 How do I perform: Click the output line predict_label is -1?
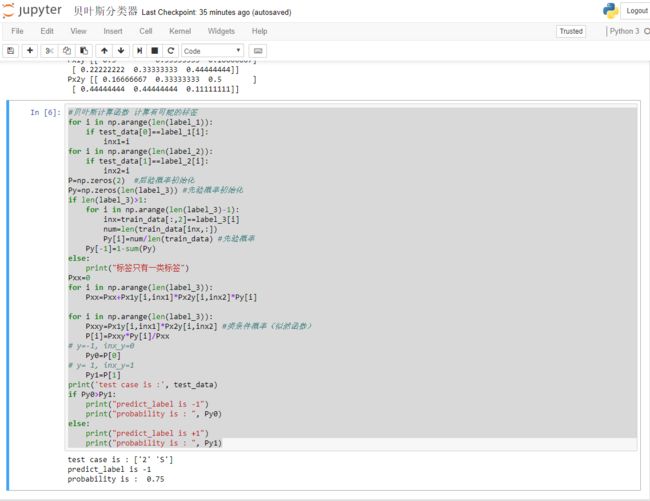coord(109,469)
